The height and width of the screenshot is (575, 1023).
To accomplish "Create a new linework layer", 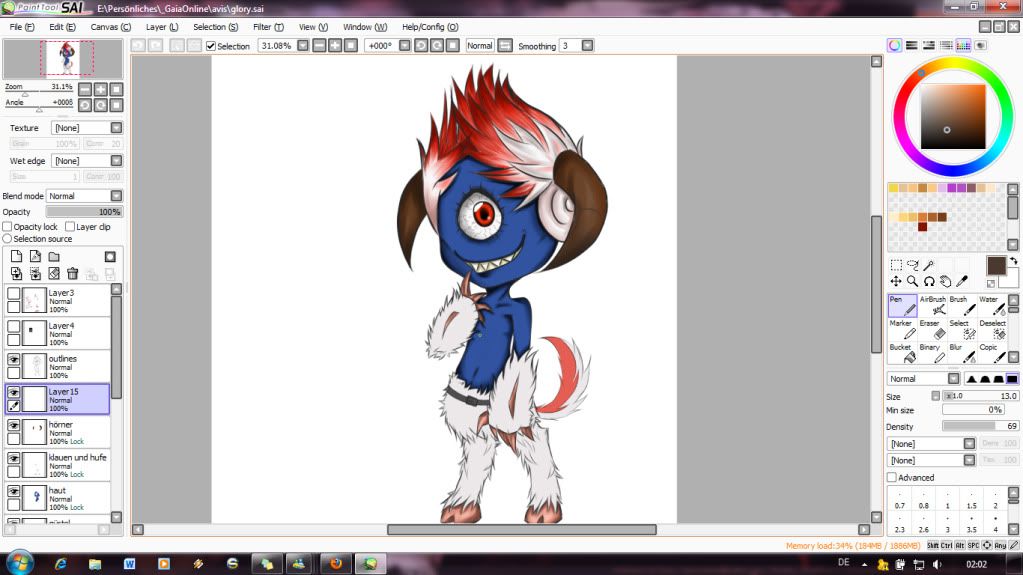I will point(35,256).
